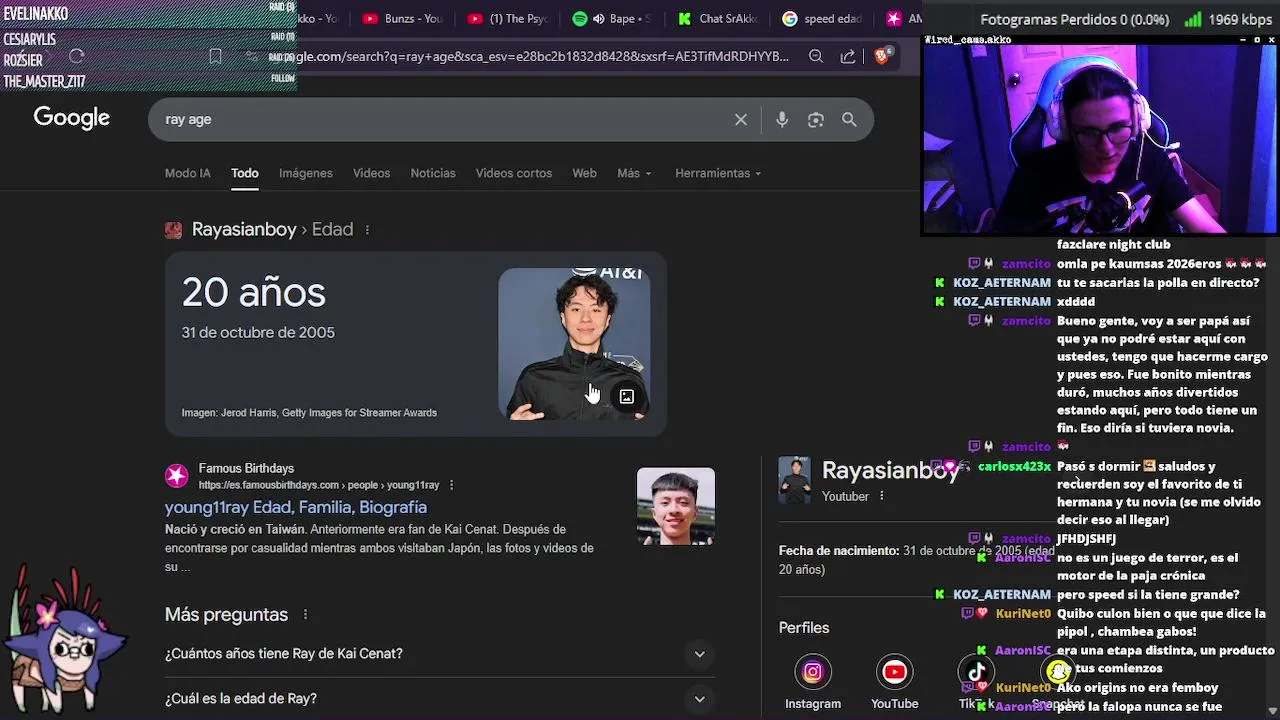This screenshot has height=720, width=1280.
Task: Select the Noticias search tab
Action: tap(433, 173)
